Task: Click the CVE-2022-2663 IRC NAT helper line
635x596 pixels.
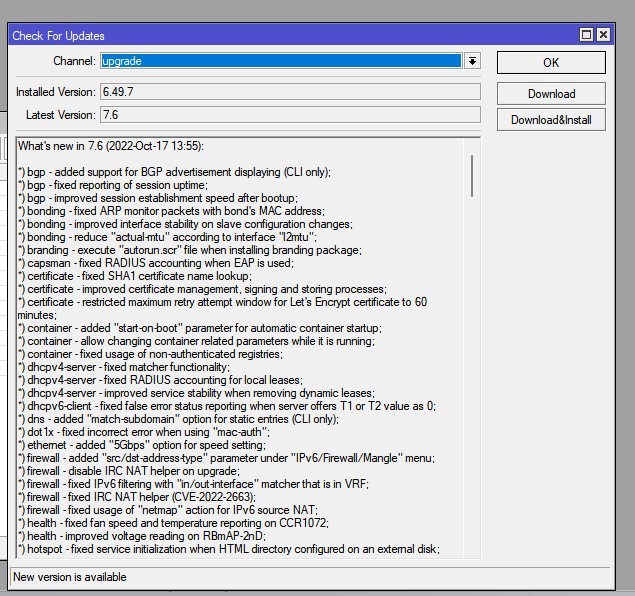Action: click(137, 497)
